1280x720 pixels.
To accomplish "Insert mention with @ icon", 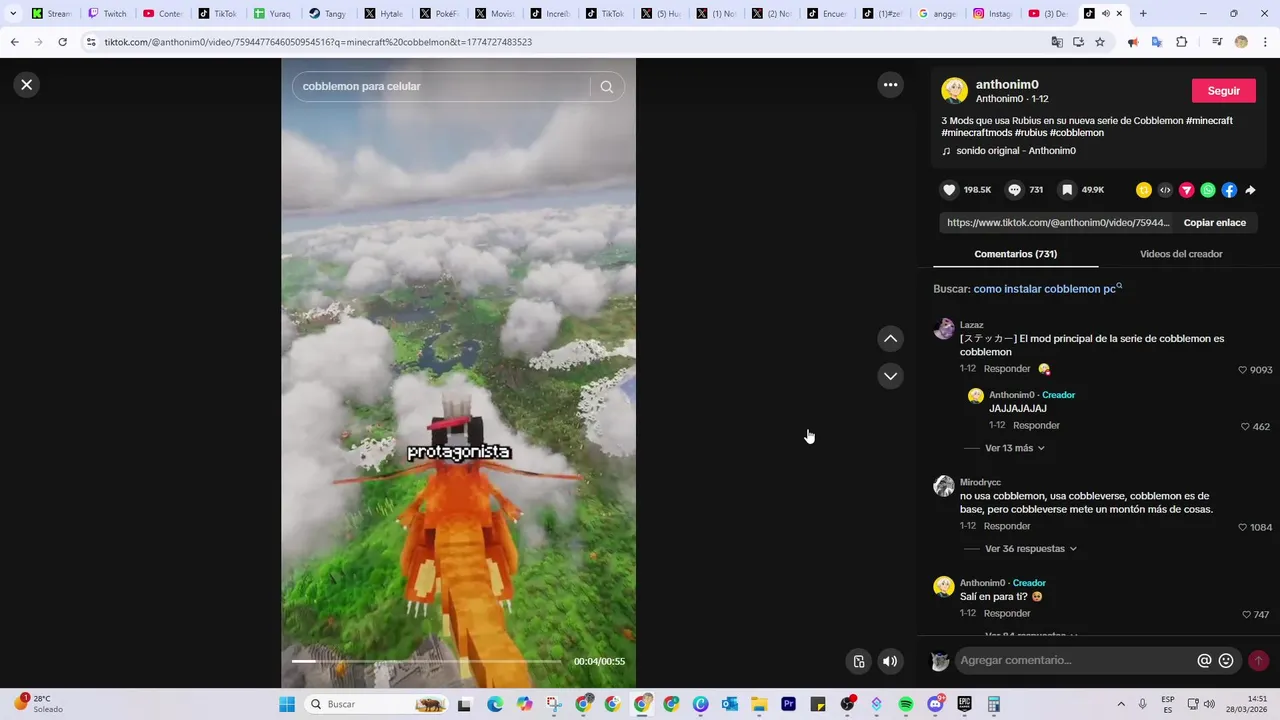I will point(1204,661).
